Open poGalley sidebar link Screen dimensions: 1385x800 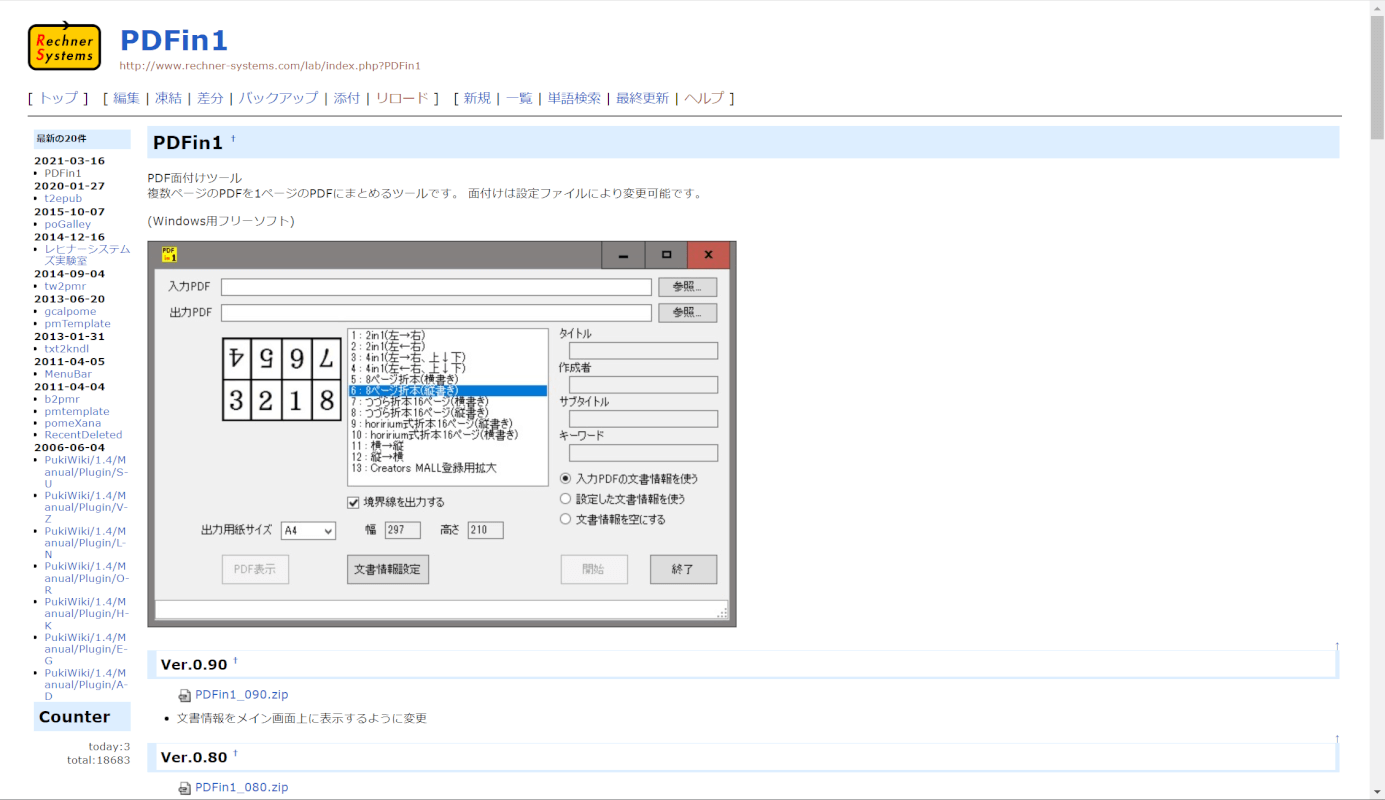(67, 224)
